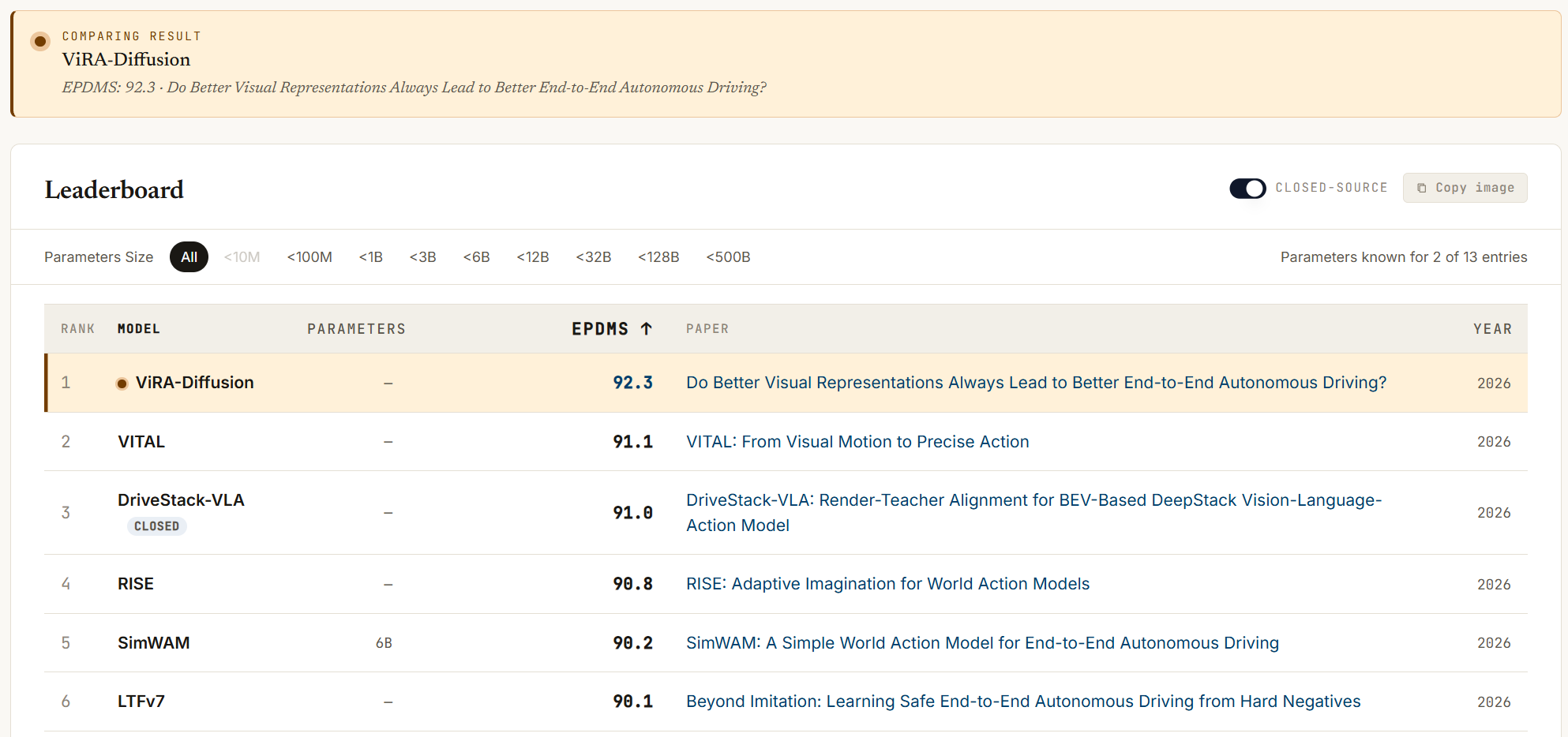The height and width of the screenshot is (737, 1568).
Task: Click the RANK column header
Action: coord(77,329)
